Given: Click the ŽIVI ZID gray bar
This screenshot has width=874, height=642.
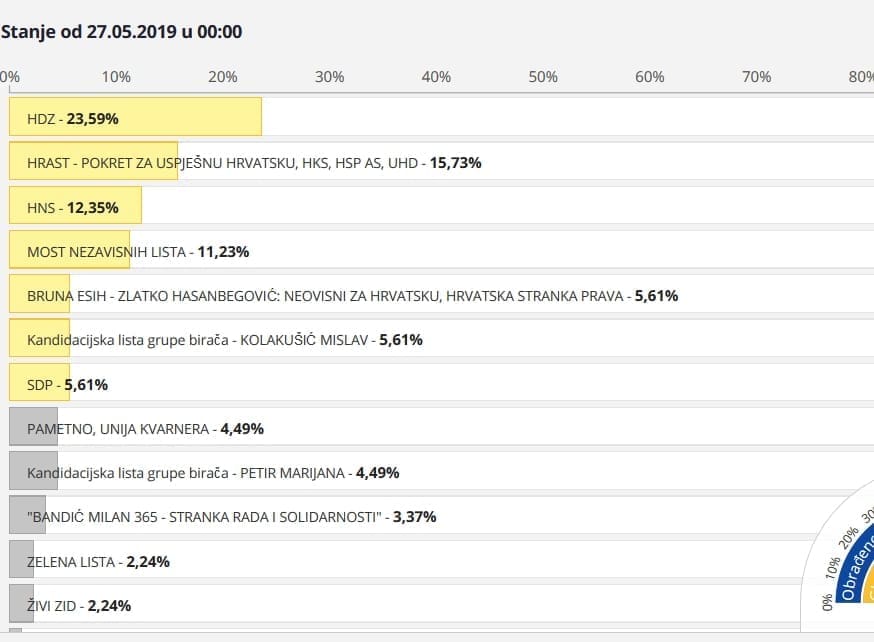Looking at the screenshot, I should point(21,605).
